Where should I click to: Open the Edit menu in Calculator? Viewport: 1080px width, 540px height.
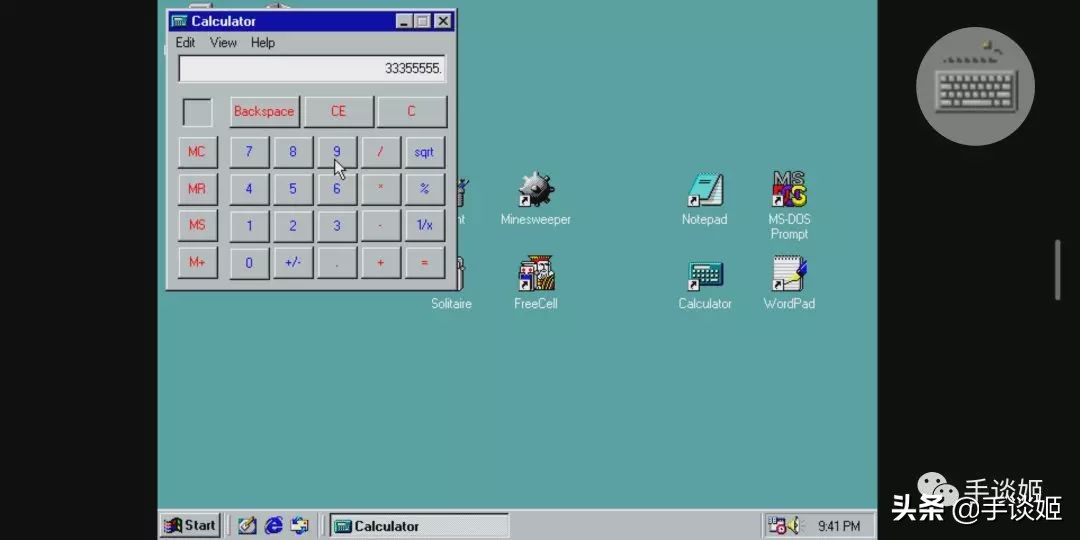tap(185, 43)
